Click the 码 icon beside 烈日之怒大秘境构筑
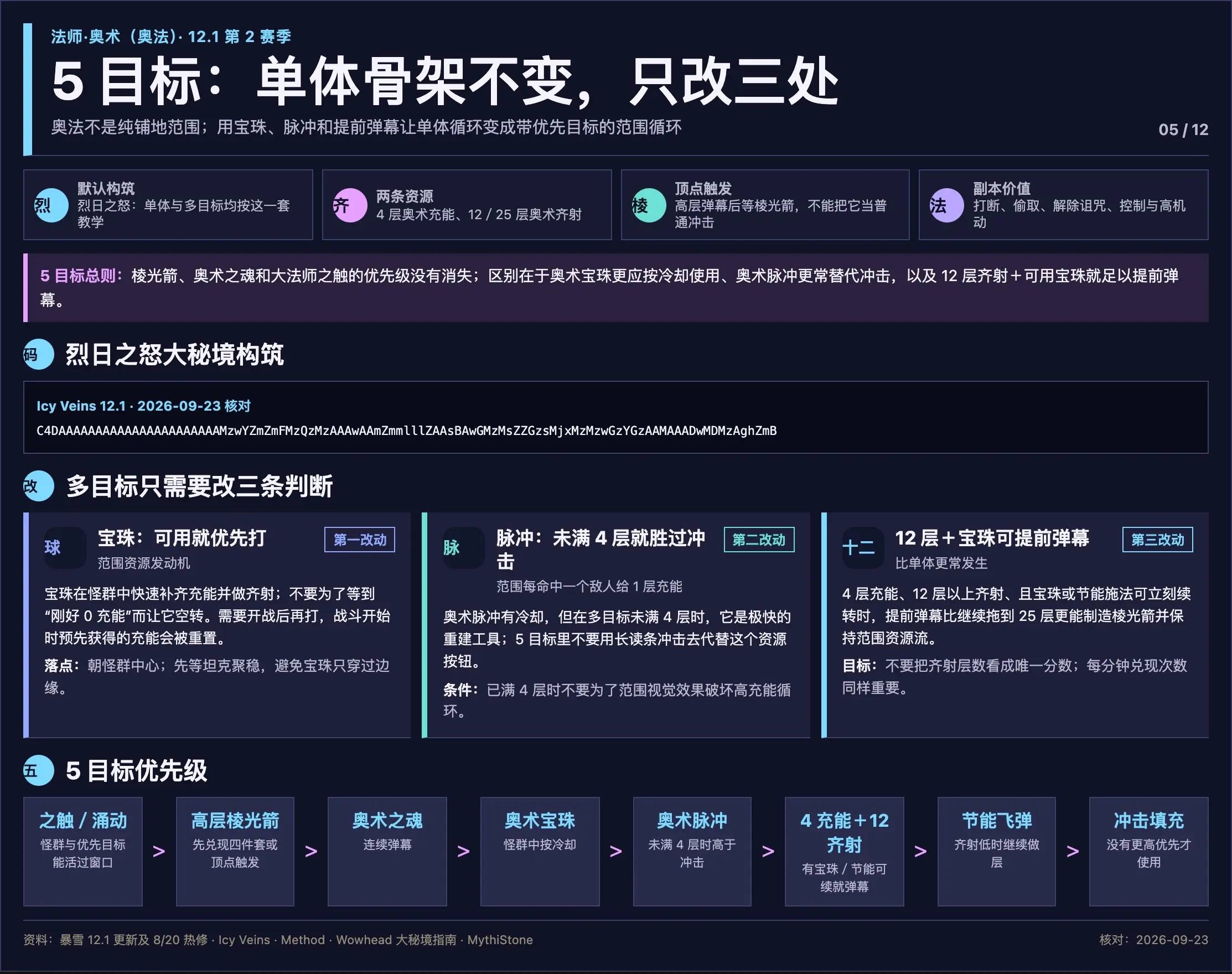This screenshot has width=1232, height=974. pyautogui.click(x=39, y=355)
